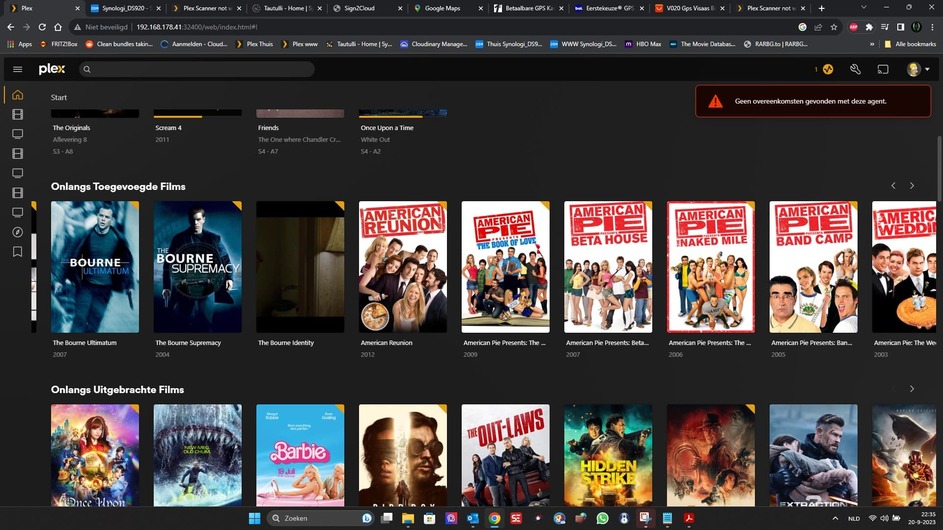
Task: Open a new browser tab
Action: [822, 8]
